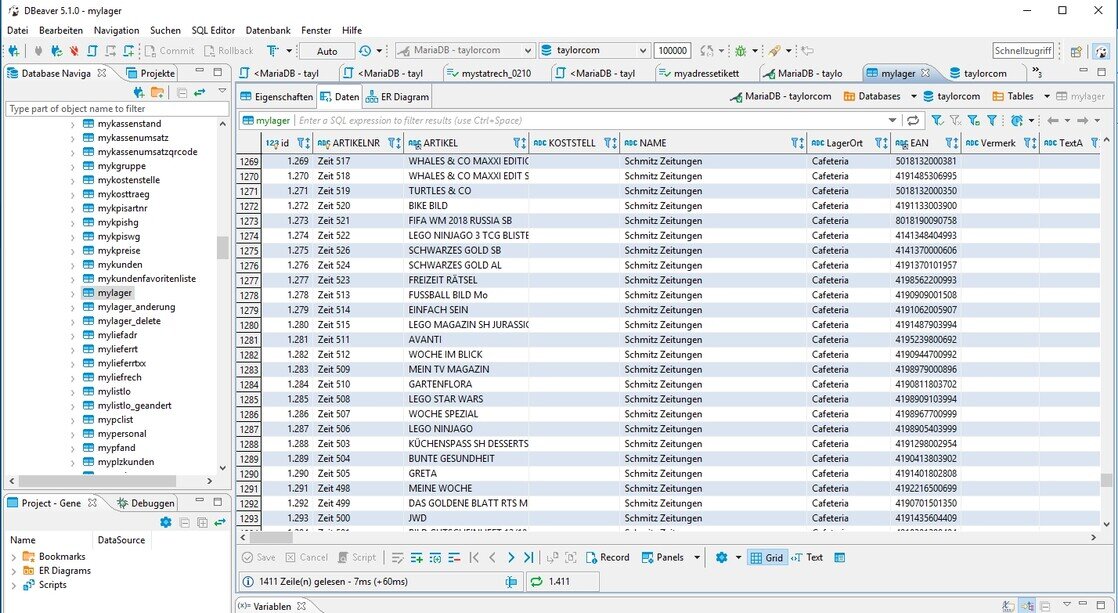The image size is (1118, 613).
Task: Open the MariaDB - taylorcom connection dropdown
Action: coord(462,50)
